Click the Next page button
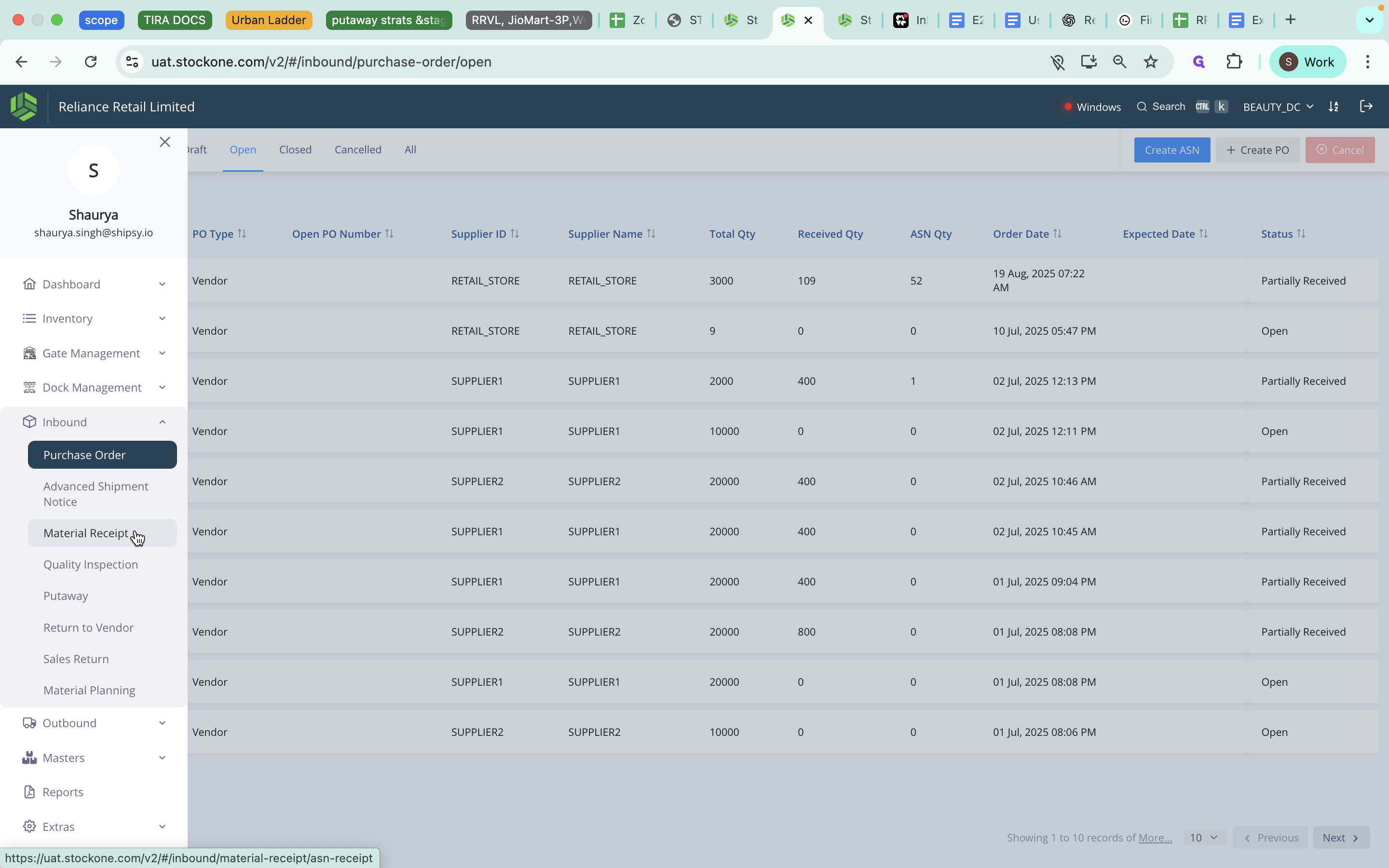The height and width of the screenshot is (868, 1389). [x=1340, y=838]
